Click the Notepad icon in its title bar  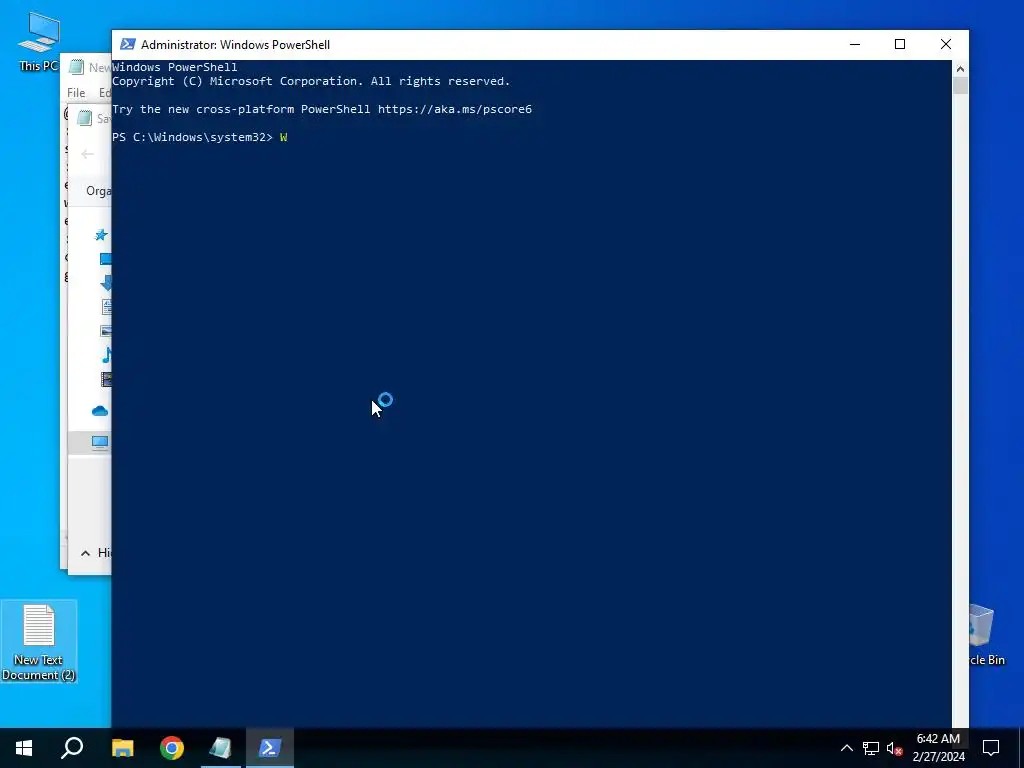(x=76, y=67)
